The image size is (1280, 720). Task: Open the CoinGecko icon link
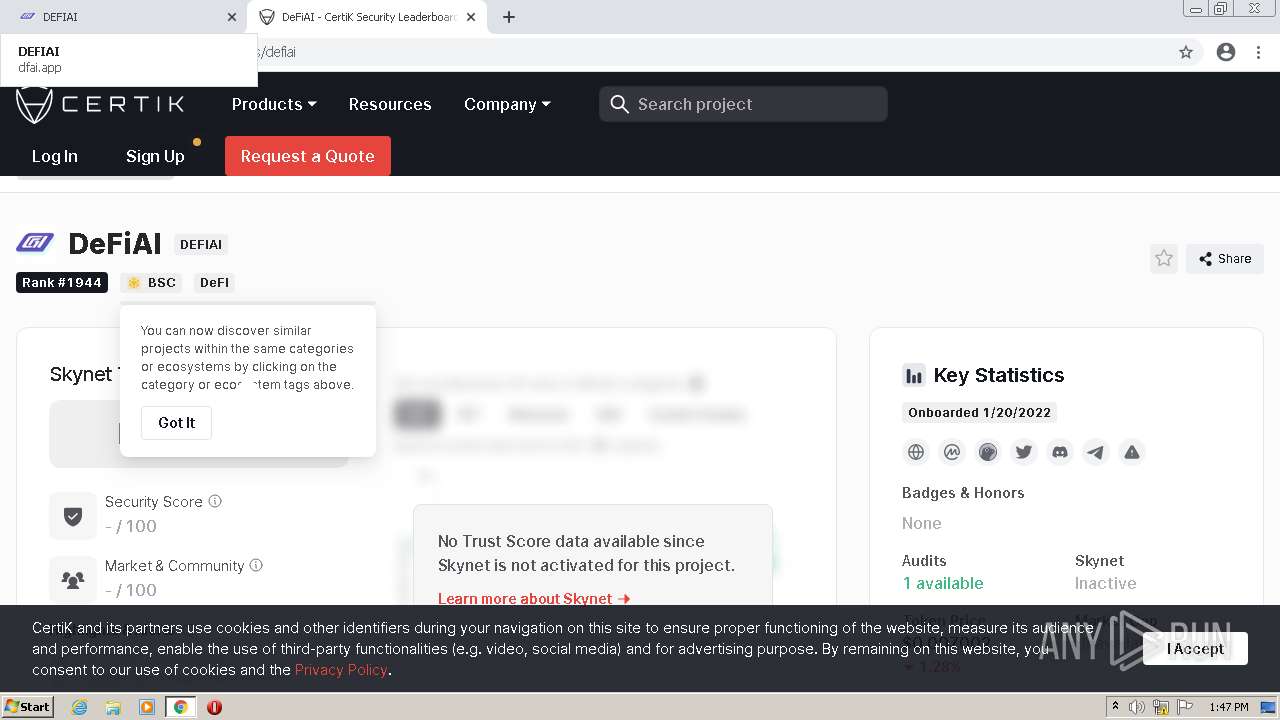point(988,452)
